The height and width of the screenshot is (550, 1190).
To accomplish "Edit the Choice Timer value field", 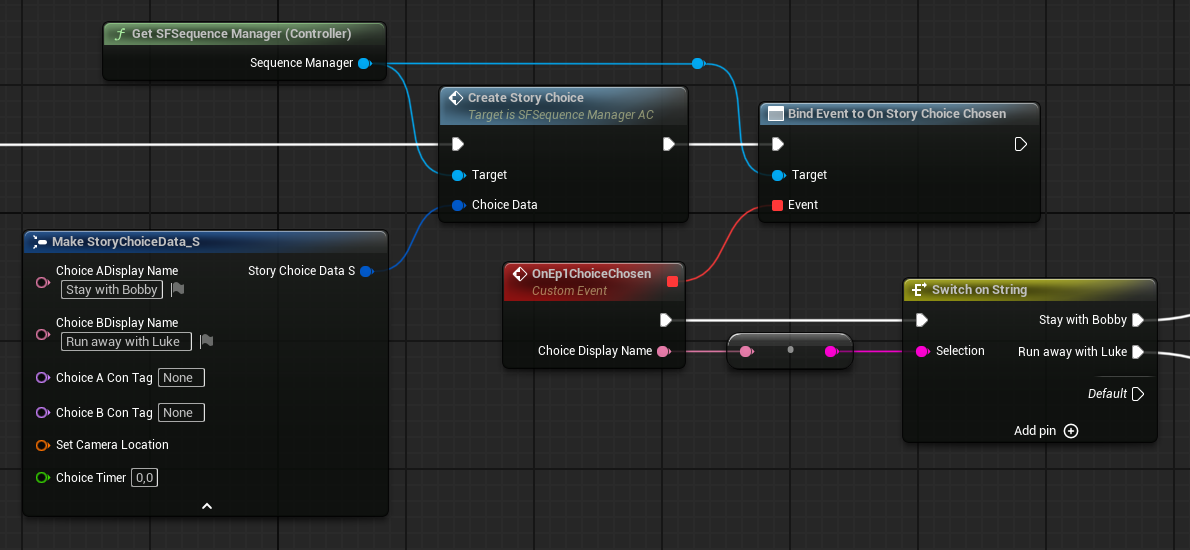I will pos(145,478).
